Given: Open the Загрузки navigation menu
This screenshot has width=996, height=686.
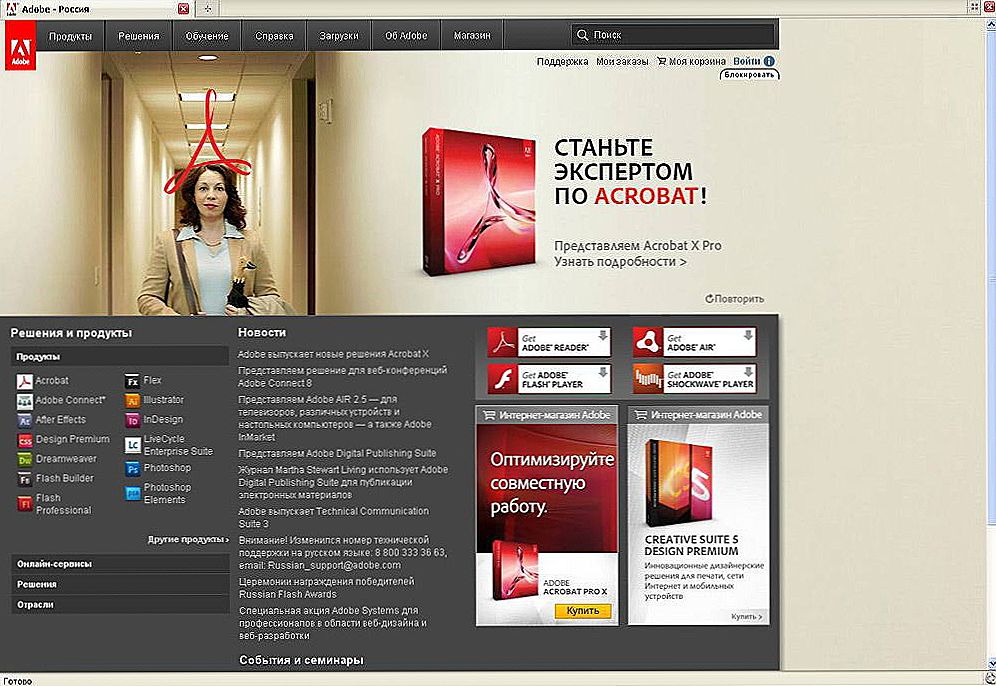Looking at the screenshot, I should (x=339, y=36).
